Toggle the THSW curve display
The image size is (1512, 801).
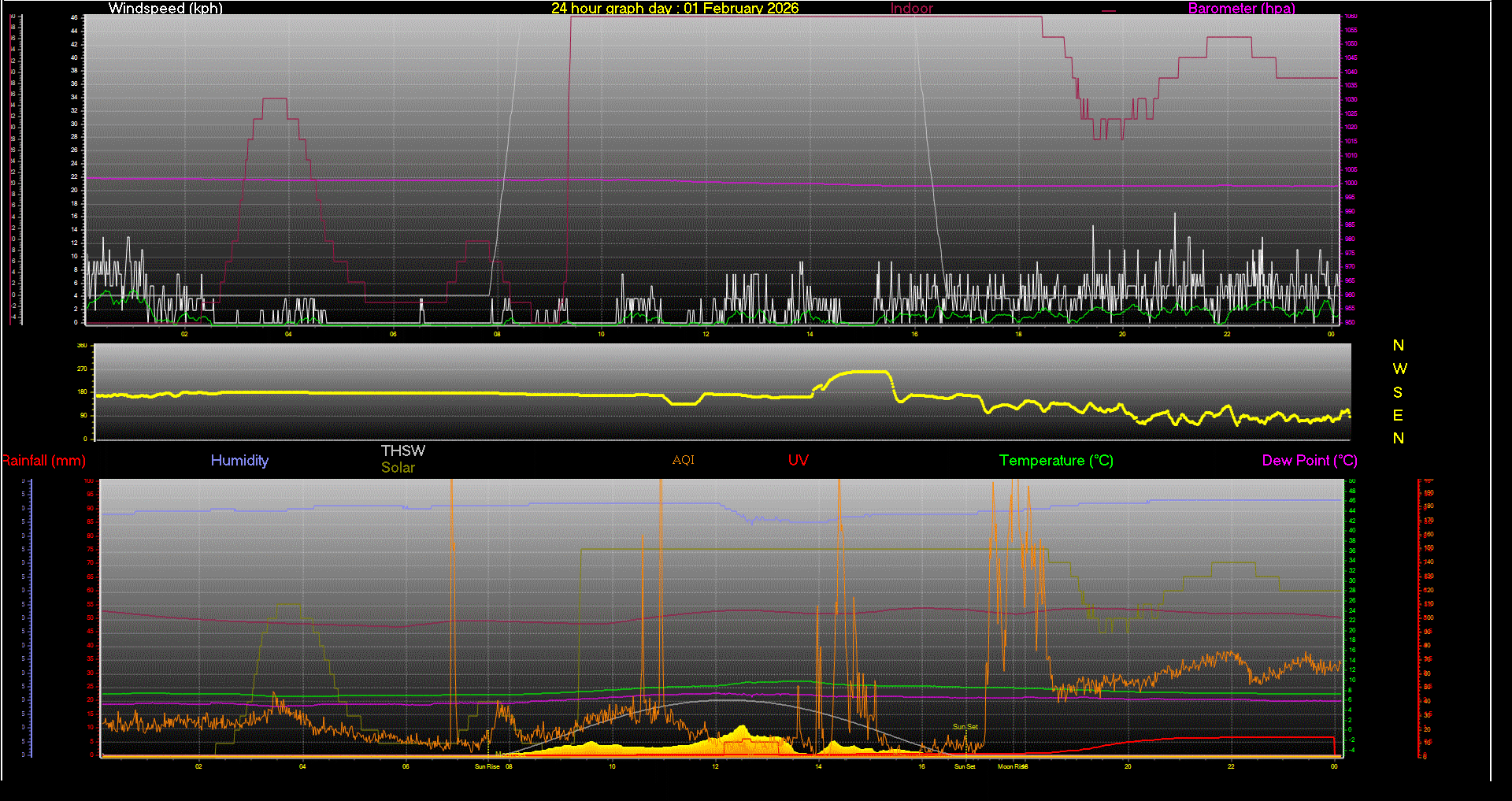click(403, 451)
